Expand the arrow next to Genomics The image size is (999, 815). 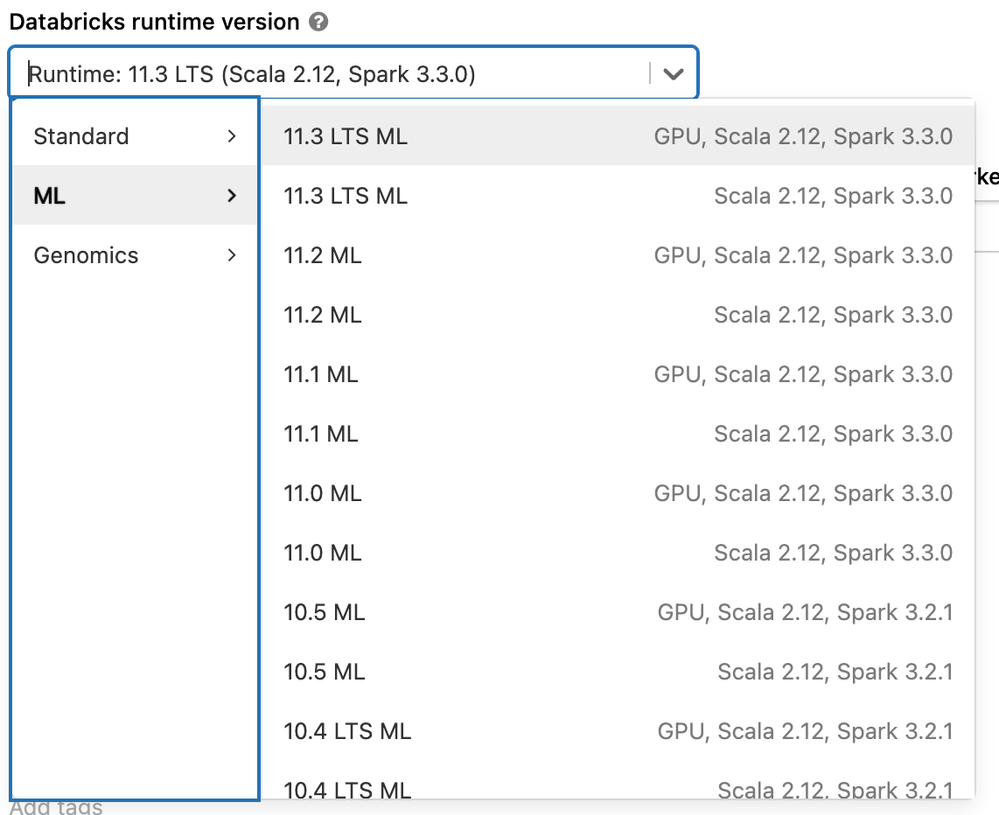pyautogui.click(x=232, y=255)
